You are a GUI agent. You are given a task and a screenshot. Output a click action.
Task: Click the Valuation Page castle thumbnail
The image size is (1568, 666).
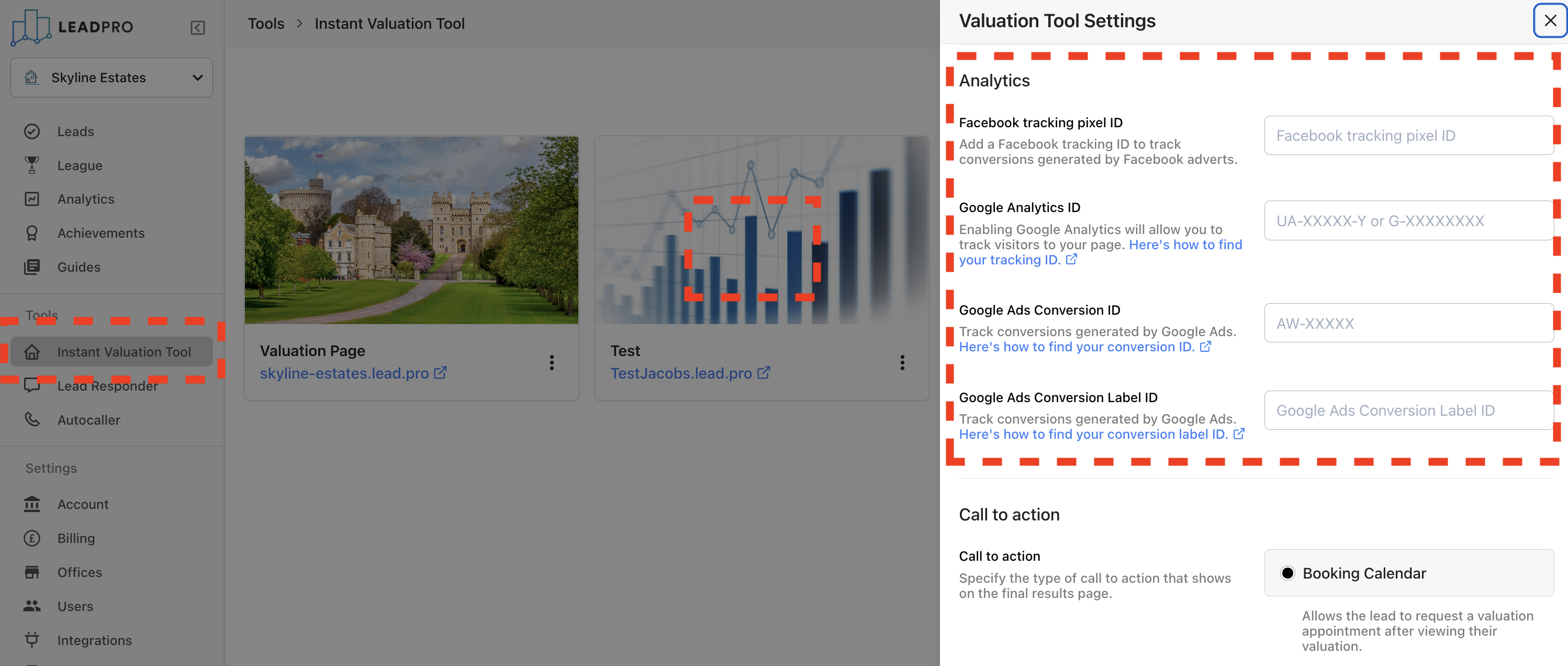[411, 230]
